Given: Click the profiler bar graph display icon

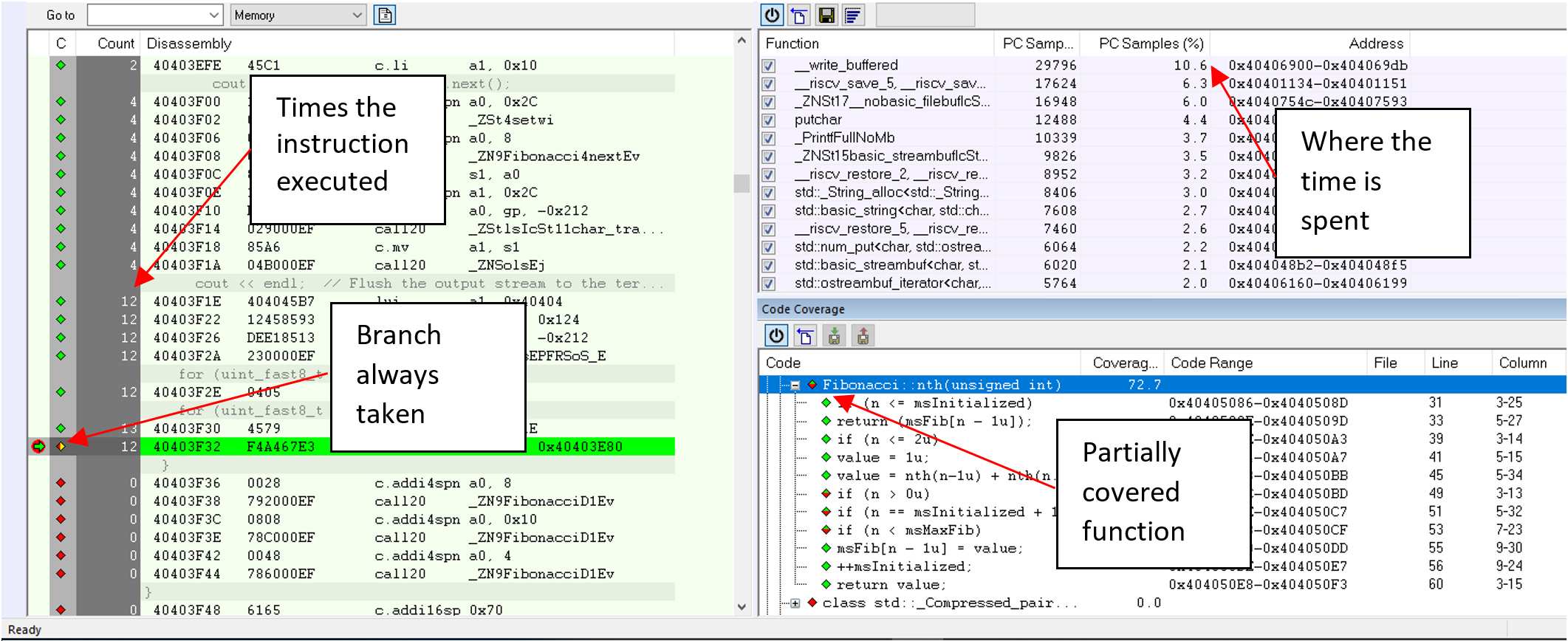Looking at the screenshot, I should (x=853, y=15).
